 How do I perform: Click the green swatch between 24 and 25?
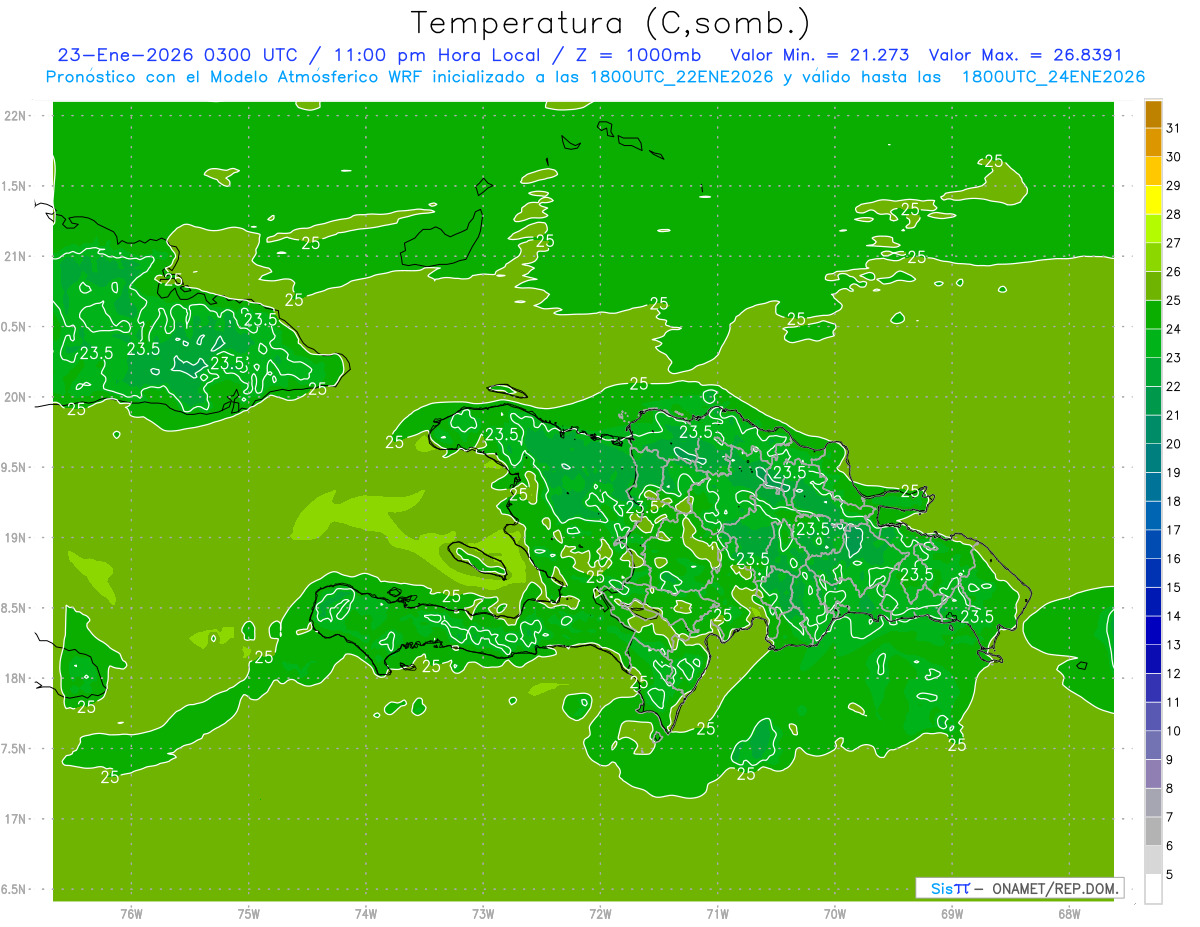(1153, 315)
